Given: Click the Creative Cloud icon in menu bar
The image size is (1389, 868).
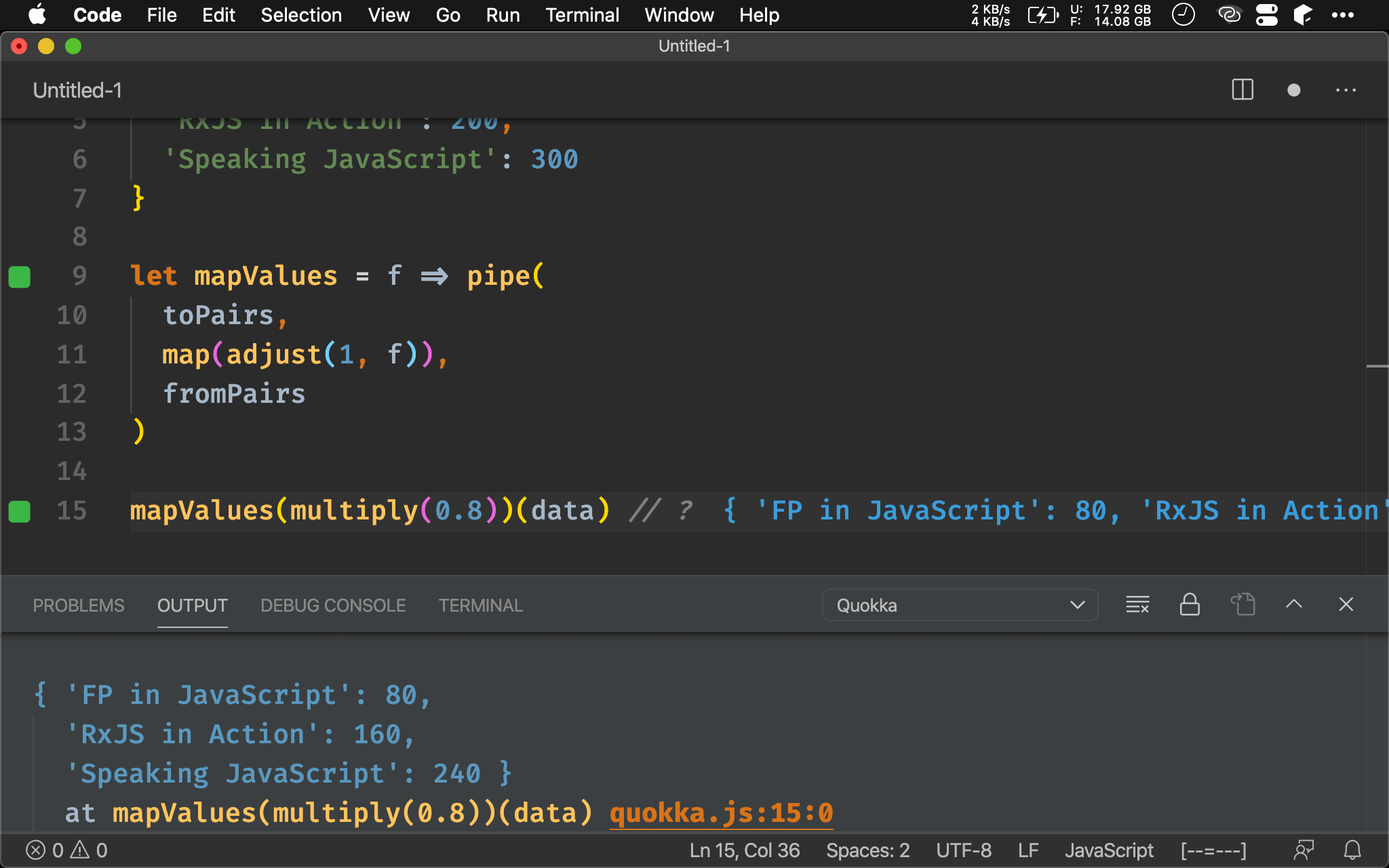Looking at the screenshot, I should coord(1229,14).
